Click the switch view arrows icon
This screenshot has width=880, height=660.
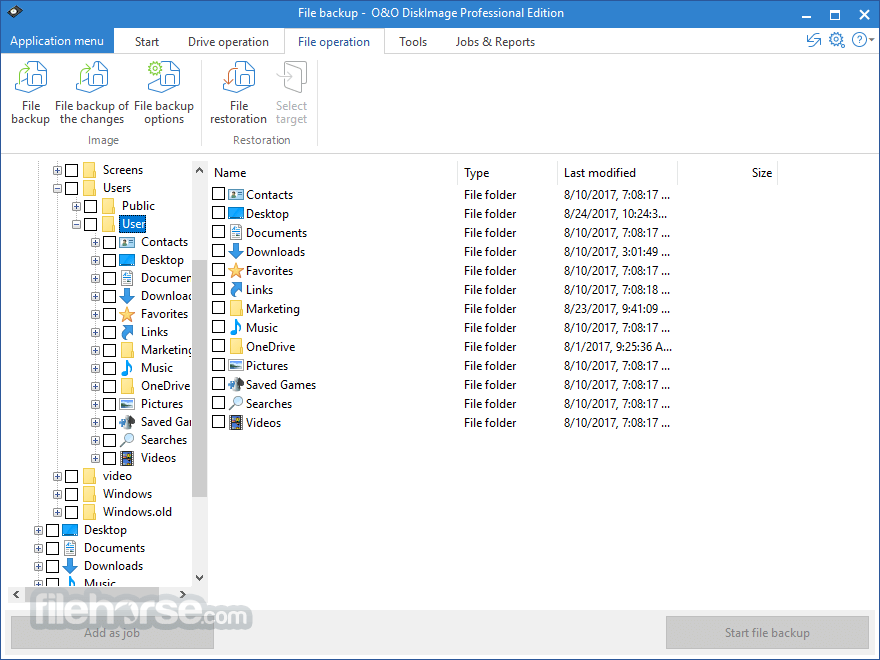click(x=814, y=40)
